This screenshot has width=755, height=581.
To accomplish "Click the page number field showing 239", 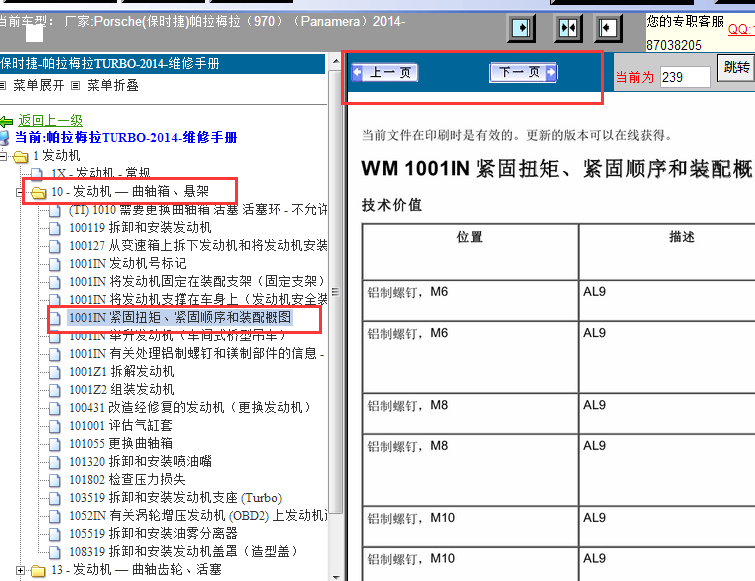I will (685, 77).
